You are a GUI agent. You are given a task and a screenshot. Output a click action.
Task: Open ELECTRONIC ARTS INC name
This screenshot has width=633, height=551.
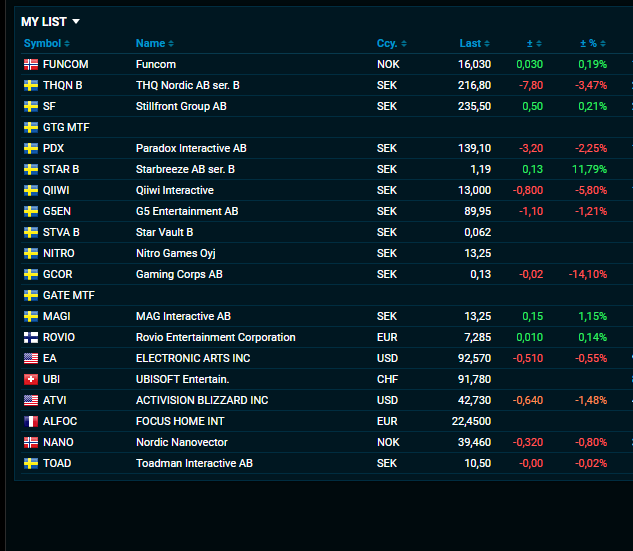[x=193, y=358]
